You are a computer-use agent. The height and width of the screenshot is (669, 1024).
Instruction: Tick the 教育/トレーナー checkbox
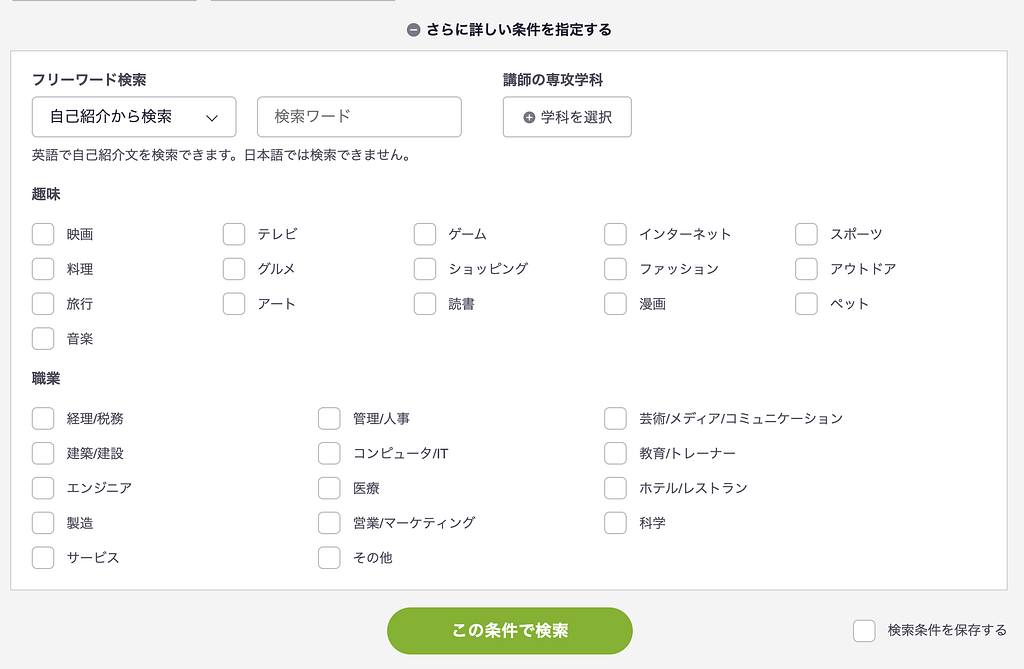coord(616,453)
